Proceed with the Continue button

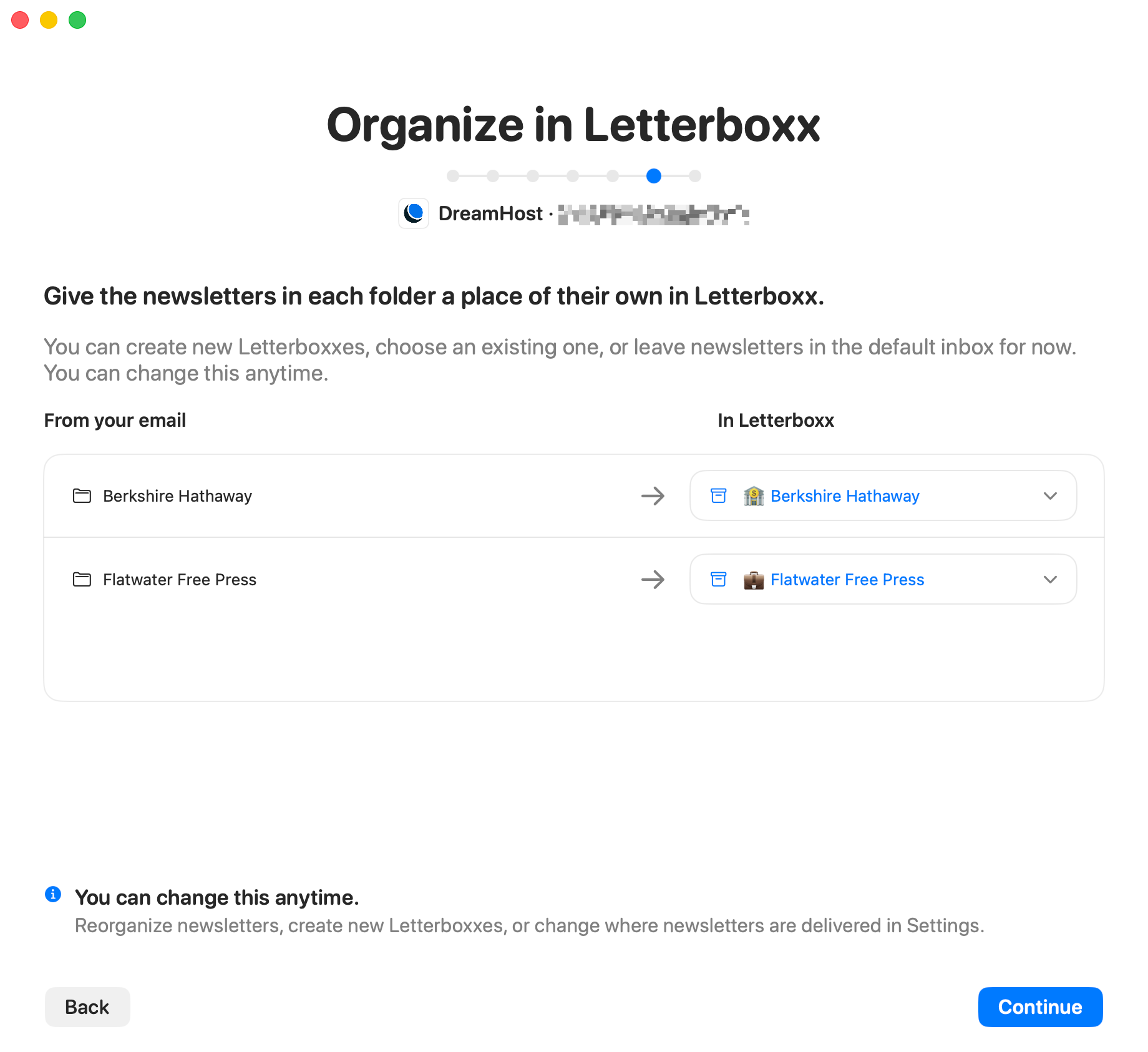[x=1040, y=1007]
